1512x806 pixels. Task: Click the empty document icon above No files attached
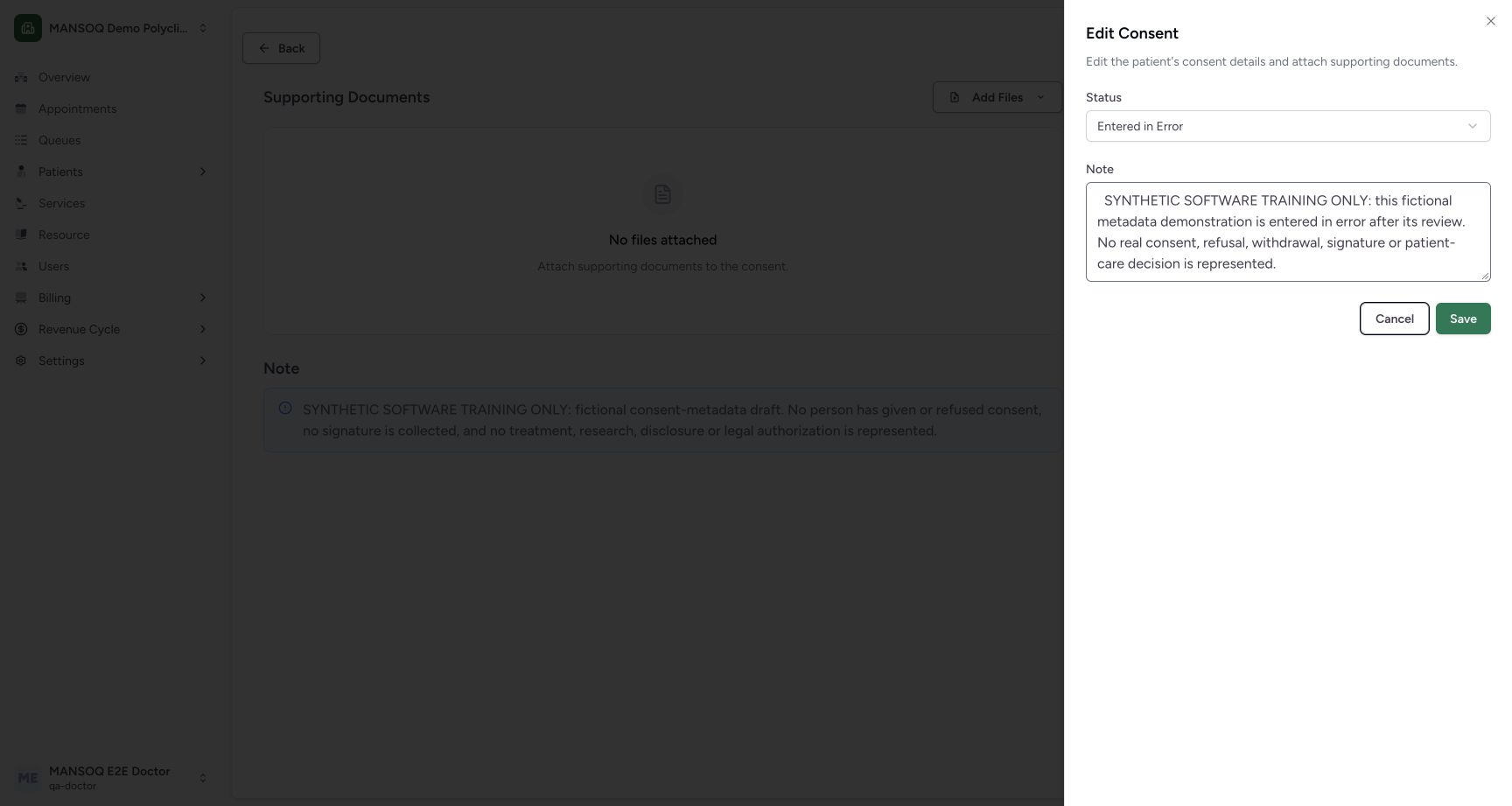662,194
